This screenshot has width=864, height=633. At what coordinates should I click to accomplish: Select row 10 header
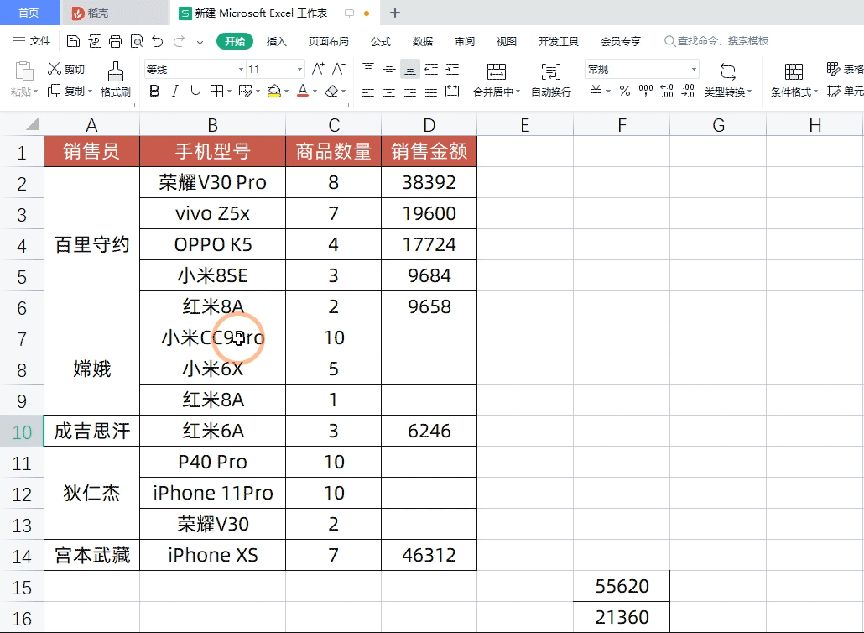21,431
